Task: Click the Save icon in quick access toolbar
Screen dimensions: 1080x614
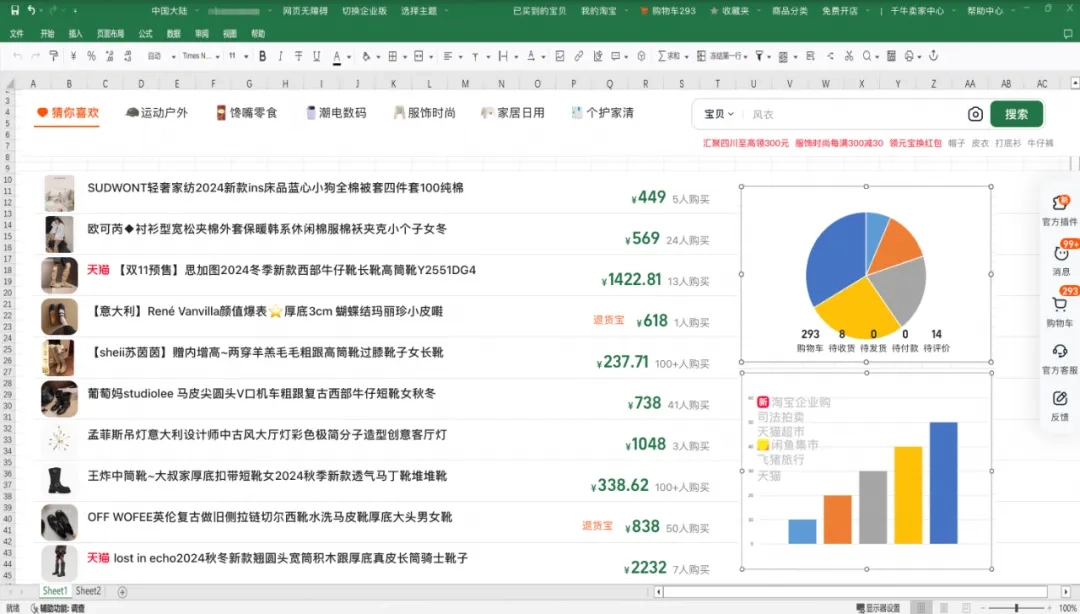Action: click(15, 11)
